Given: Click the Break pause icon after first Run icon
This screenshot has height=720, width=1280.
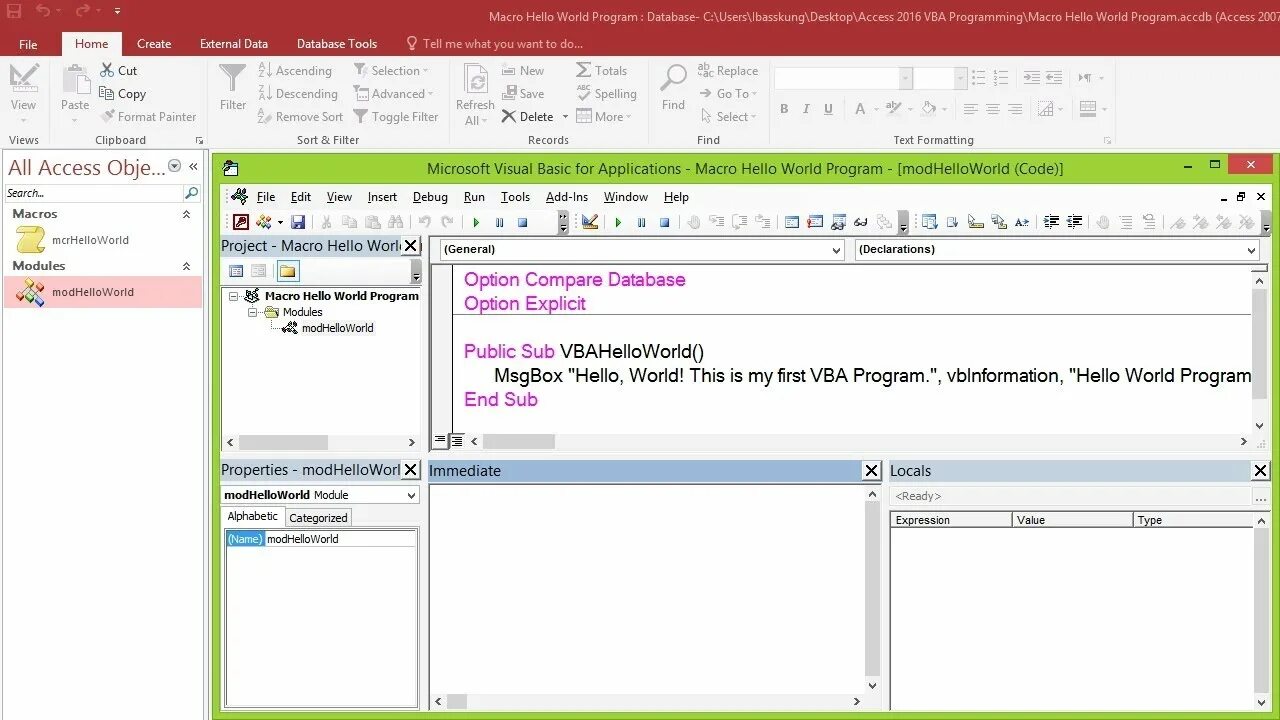Looking at the screenshot, I should (x=499, y=222).
